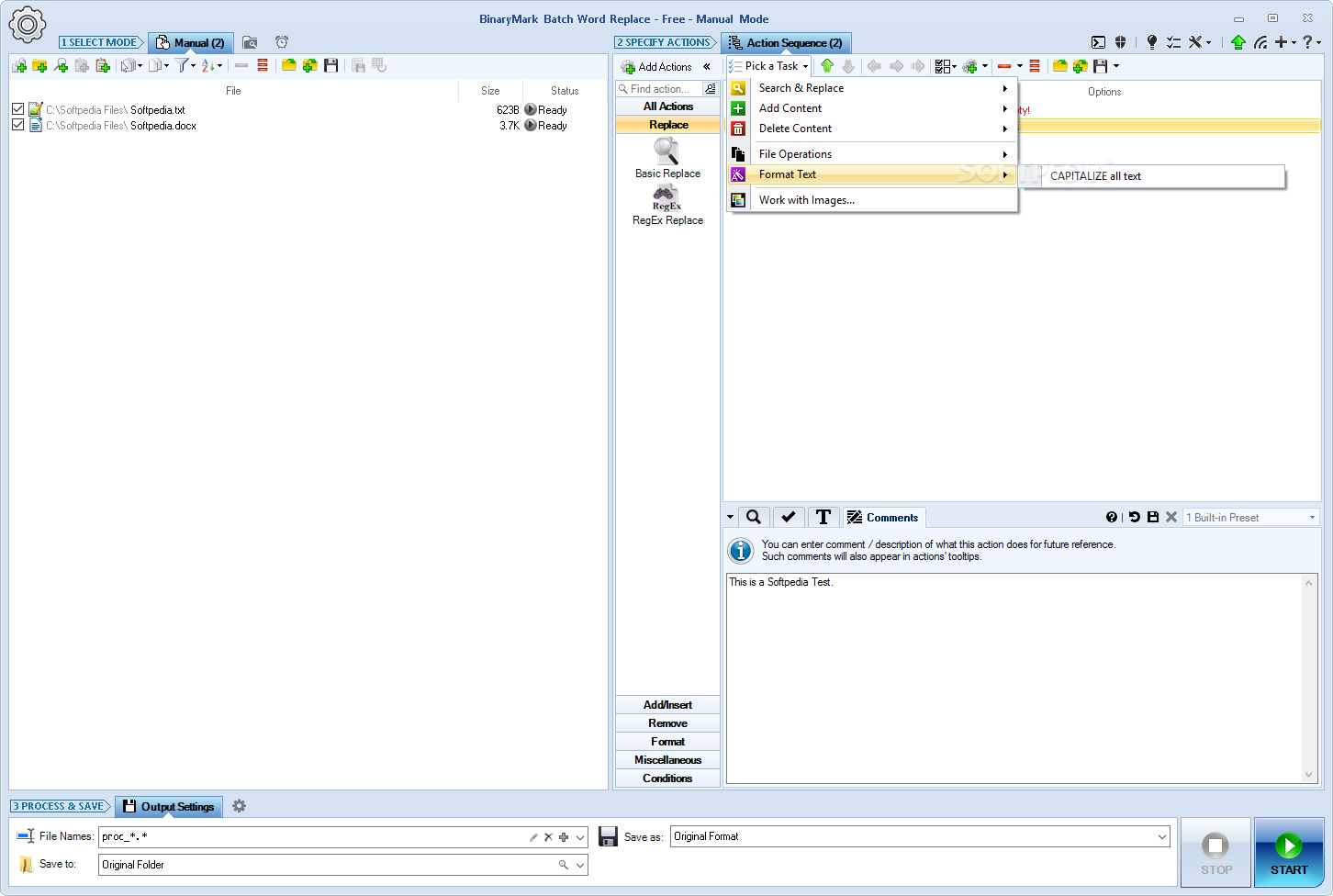Click the help circle icon in comments bar
The width and height of the screenshot is (1333, 896).
click(1112, 518)
